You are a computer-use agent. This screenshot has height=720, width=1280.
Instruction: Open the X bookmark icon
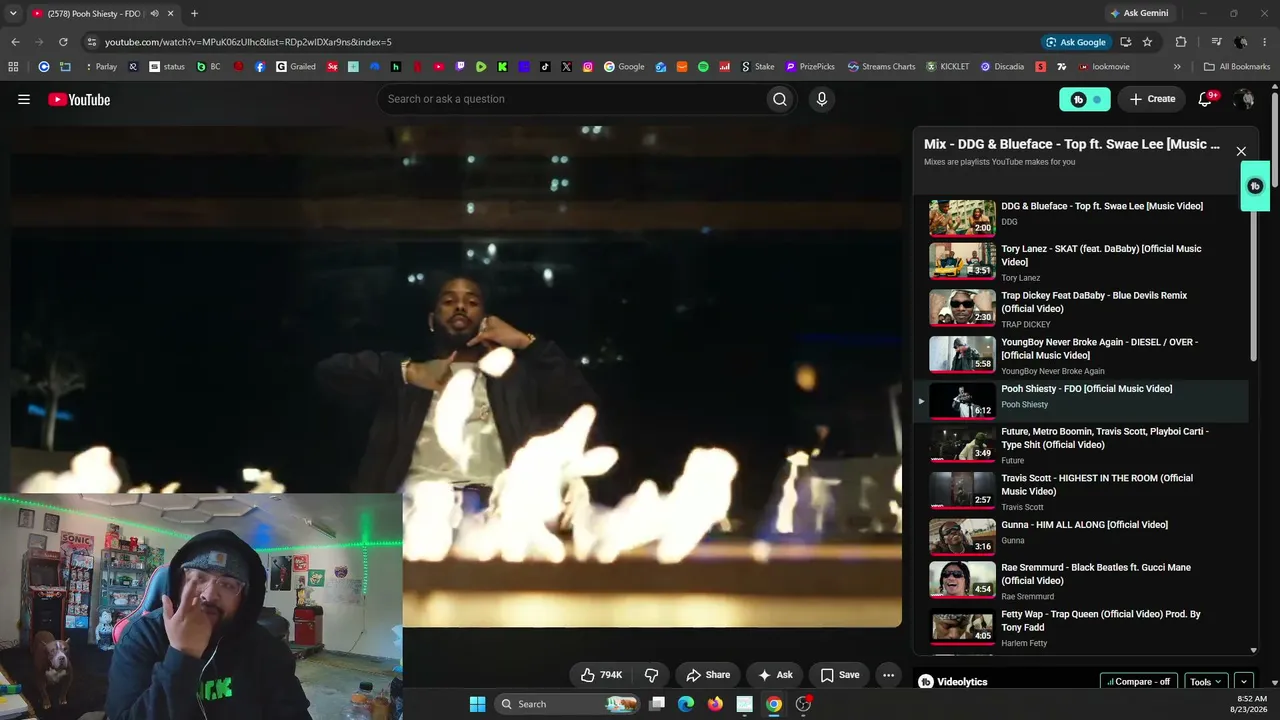tap(567, 67)
